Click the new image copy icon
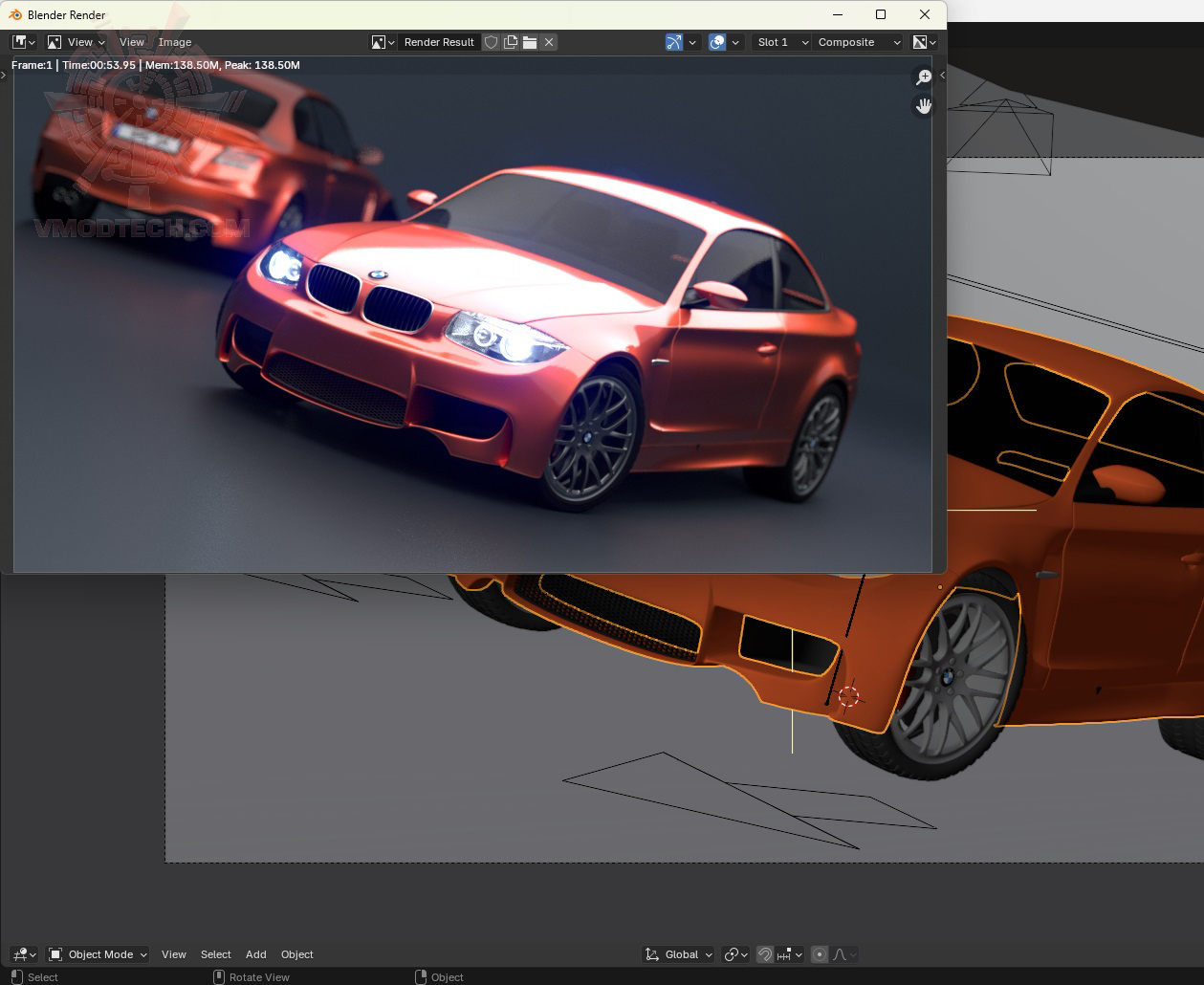Viewport: 1204px width, 985px height. point(511,42)
